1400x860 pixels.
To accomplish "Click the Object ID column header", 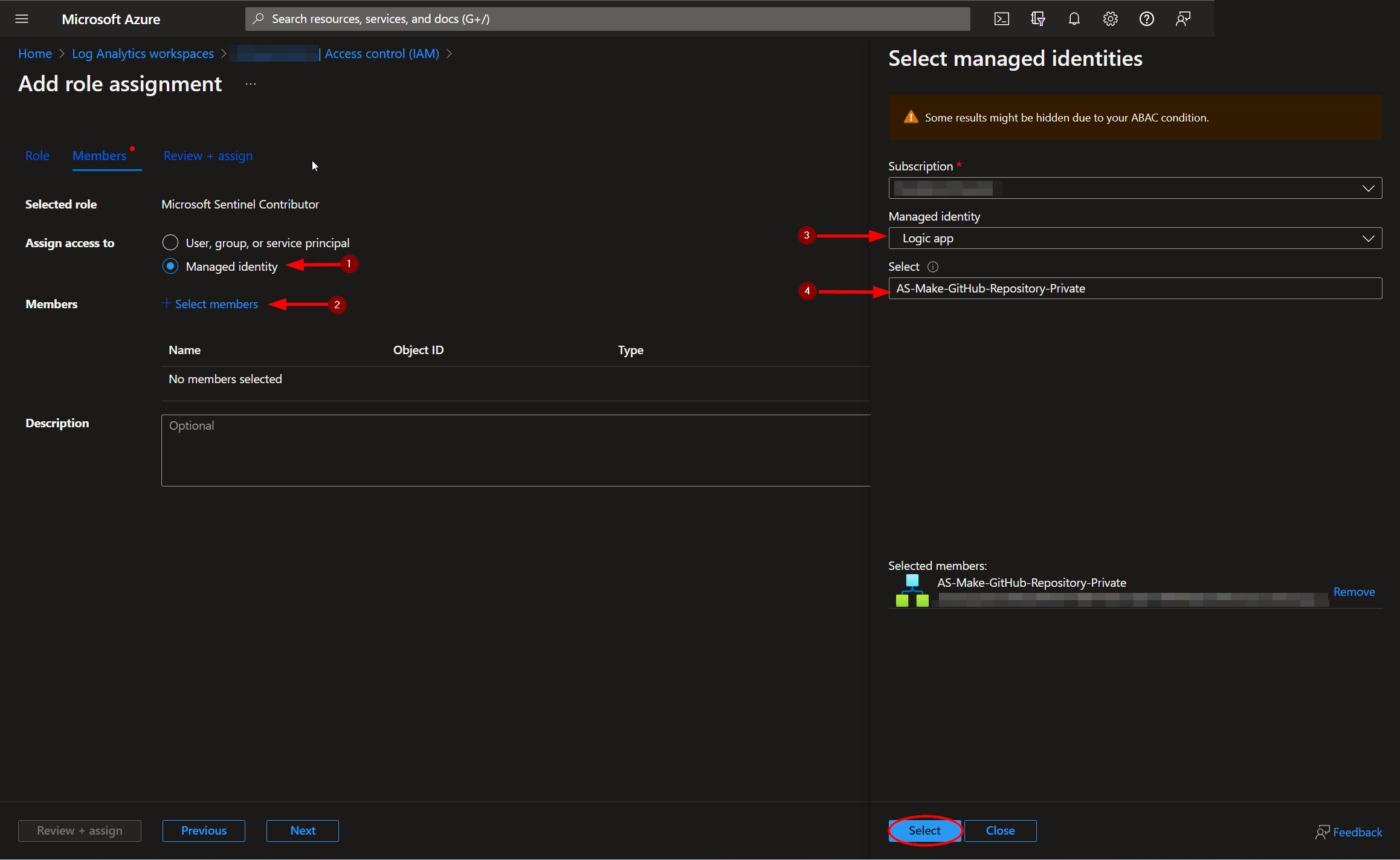I will tap(418, 350).
